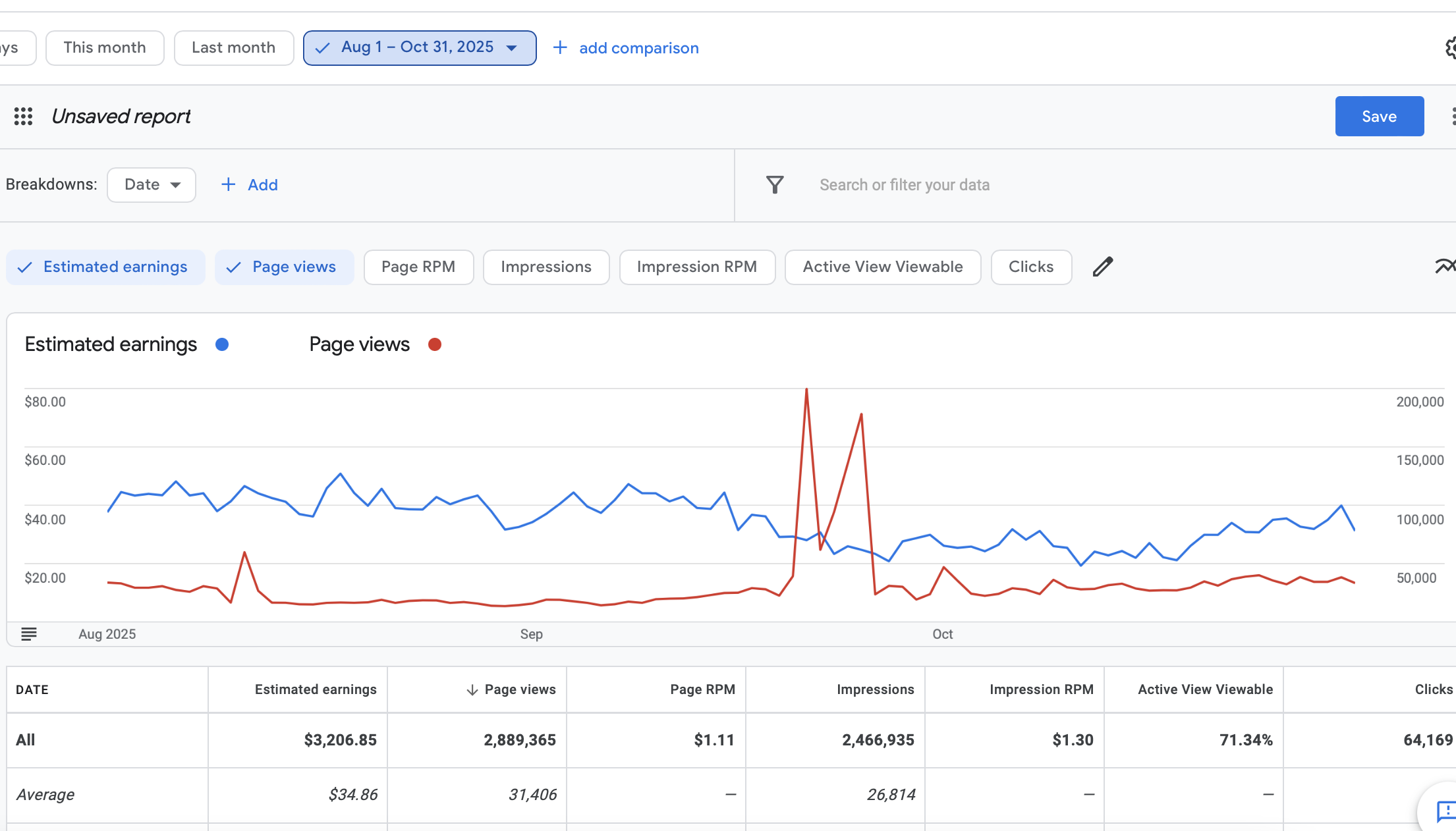
Task: Select the Last month date preset
Action: click(233, 48)
